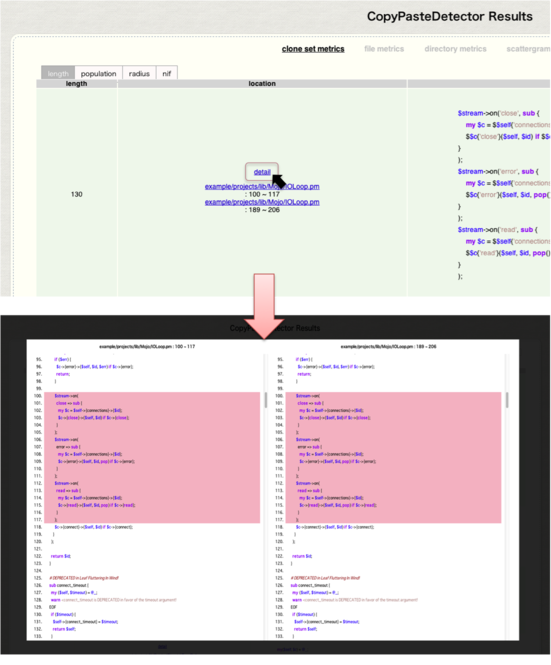Sort clone sets by population tab
This screenshot has height=665, width=551.
coord(98,73)
